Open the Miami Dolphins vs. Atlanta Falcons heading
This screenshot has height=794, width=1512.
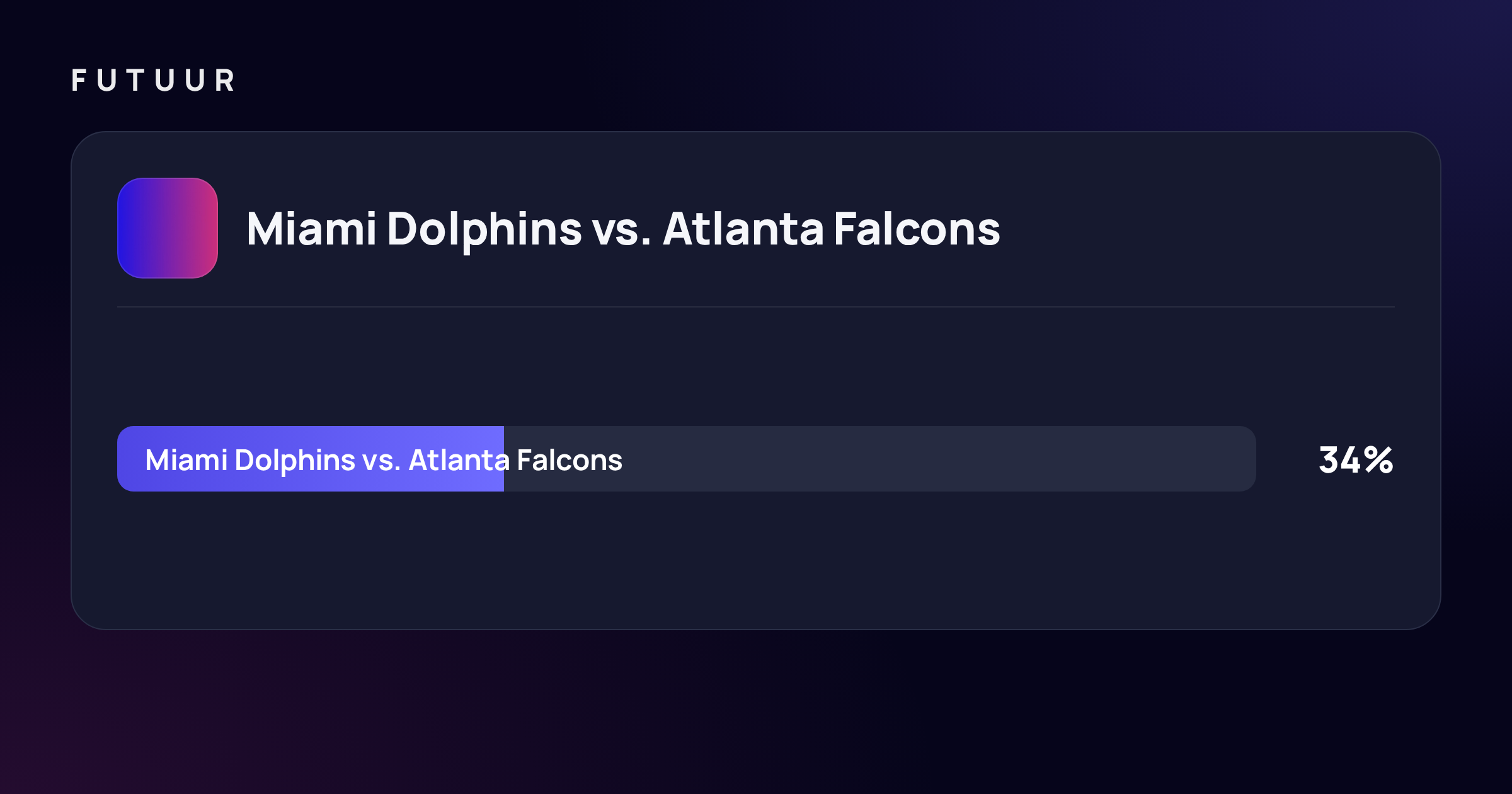click(623, 229)
